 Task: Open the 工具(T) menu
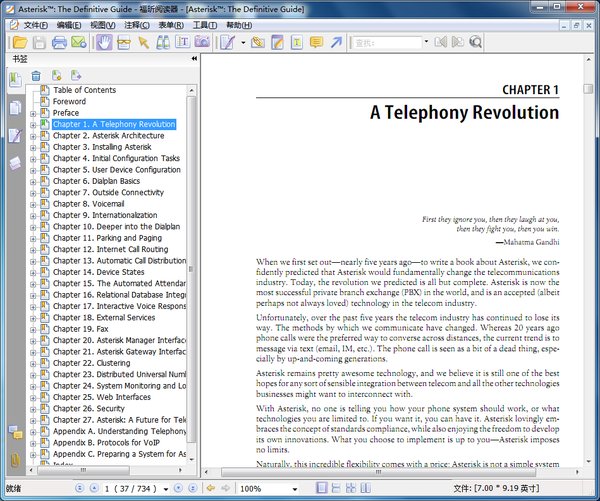(205, 24)
